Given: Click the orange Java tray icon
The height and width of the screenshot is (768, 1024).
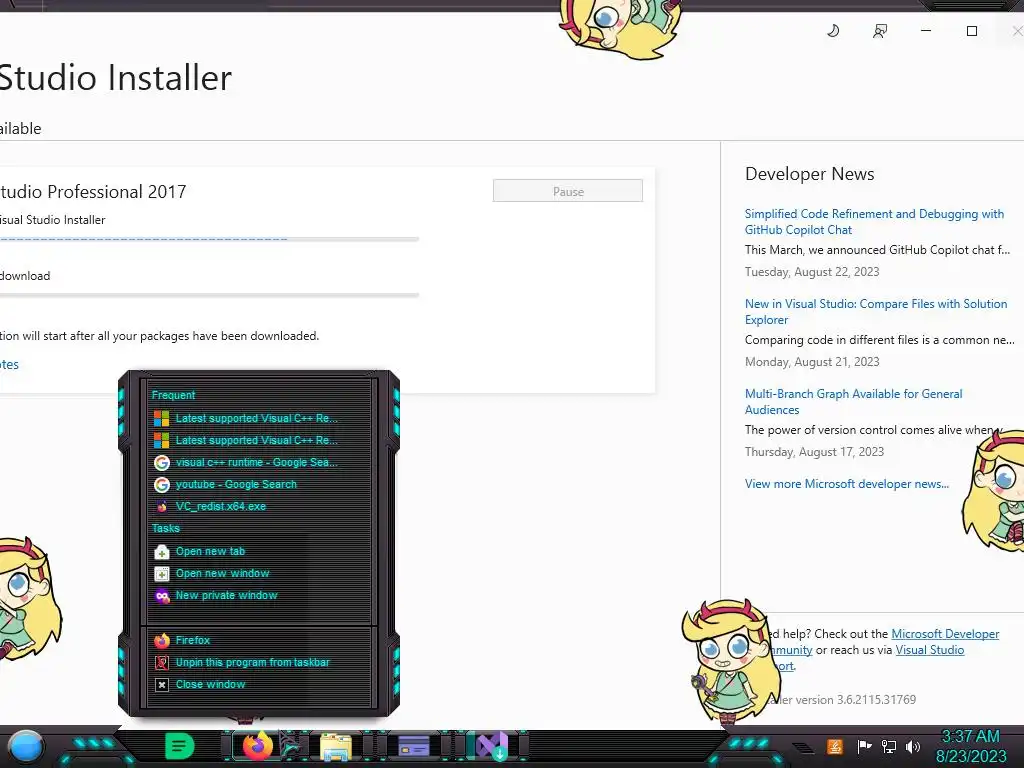Looking at the screenshot, I should click(x=835, y=746).
